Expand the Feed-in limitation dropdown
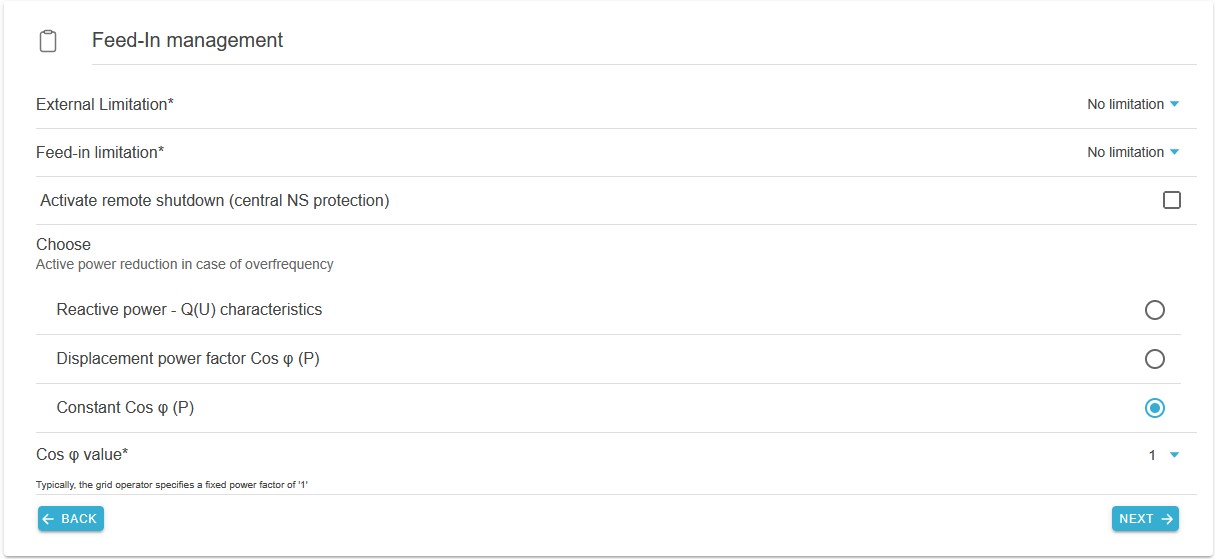The image size is (1215, 559). [1133, 152]
